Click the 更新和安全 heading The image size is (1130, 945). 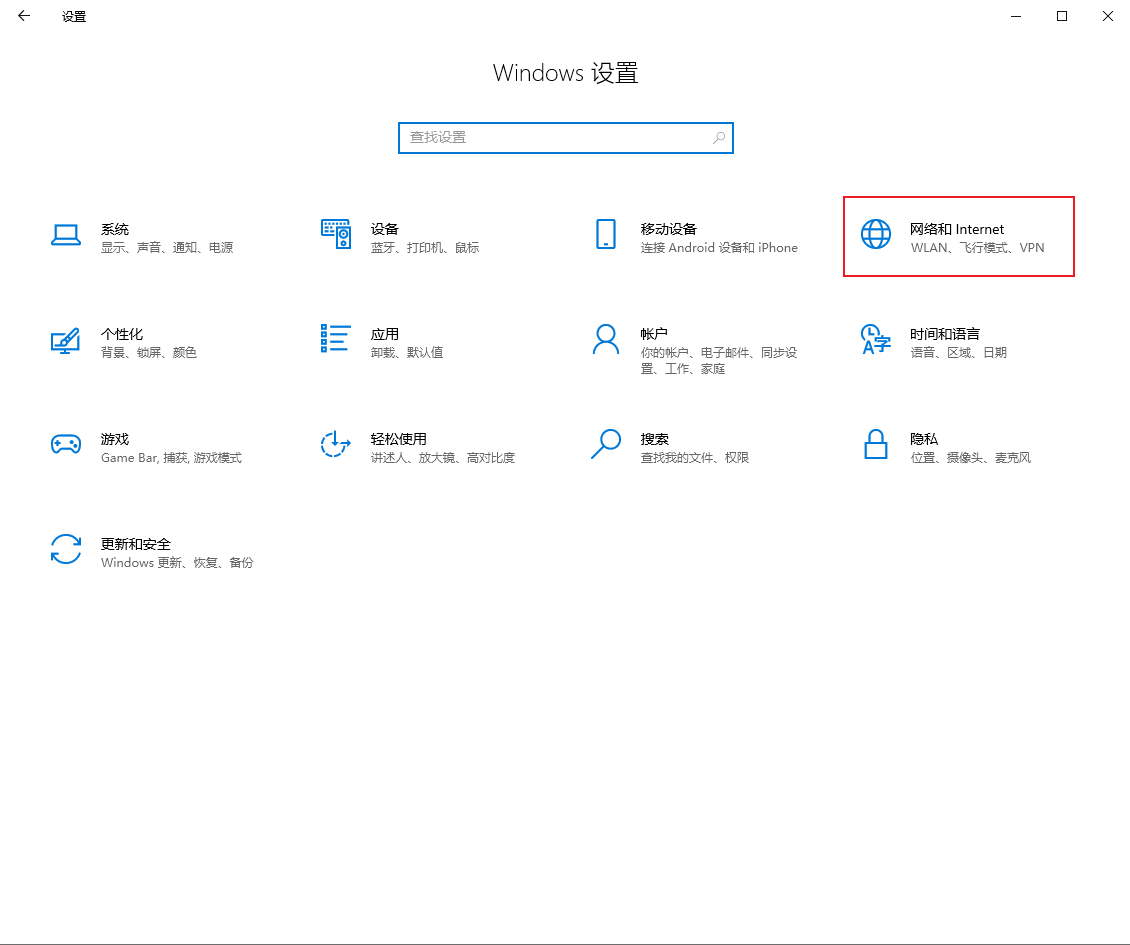[135, 544]
